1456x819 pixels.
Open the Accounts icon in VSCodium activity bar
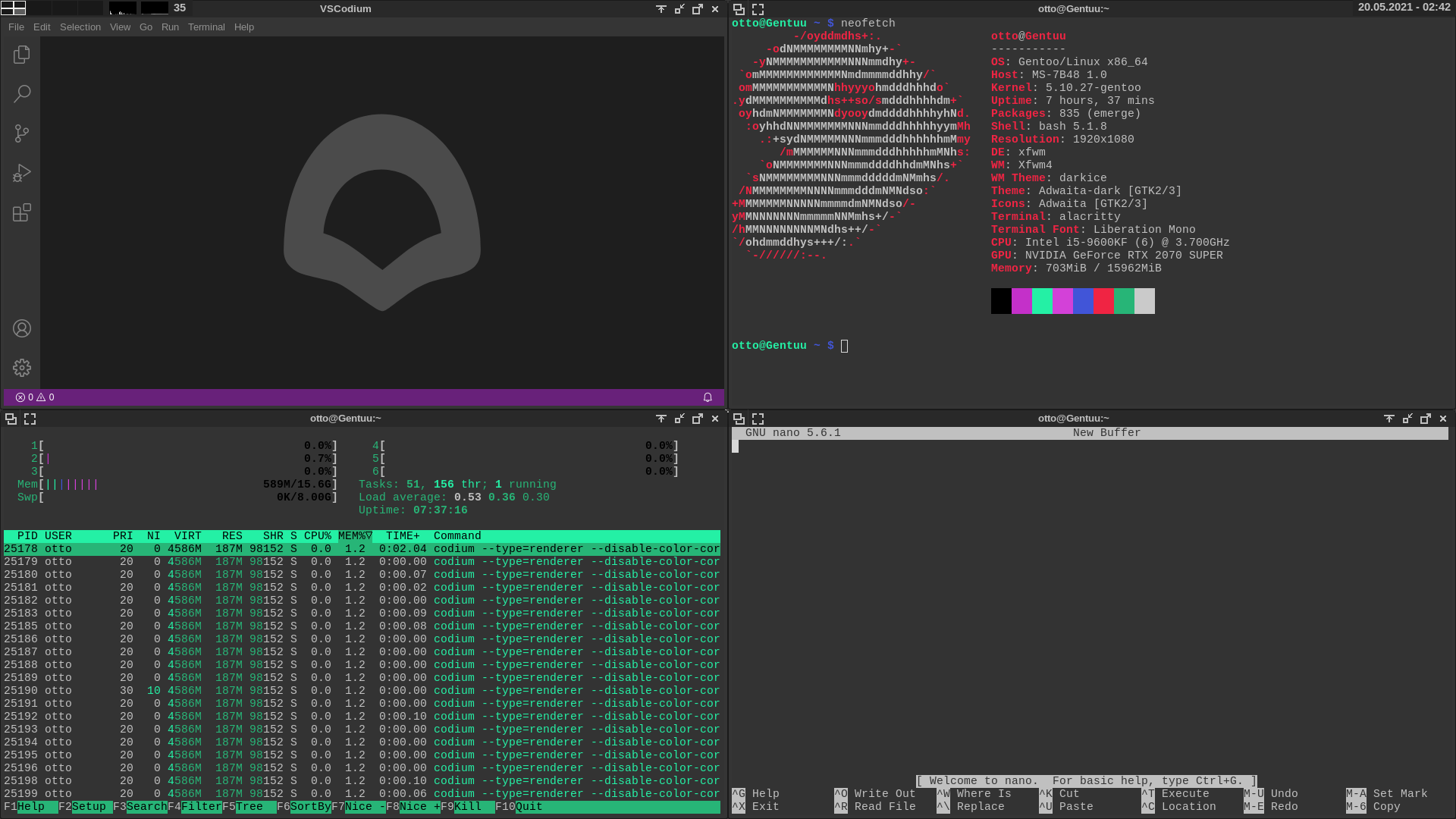point(21,328)
